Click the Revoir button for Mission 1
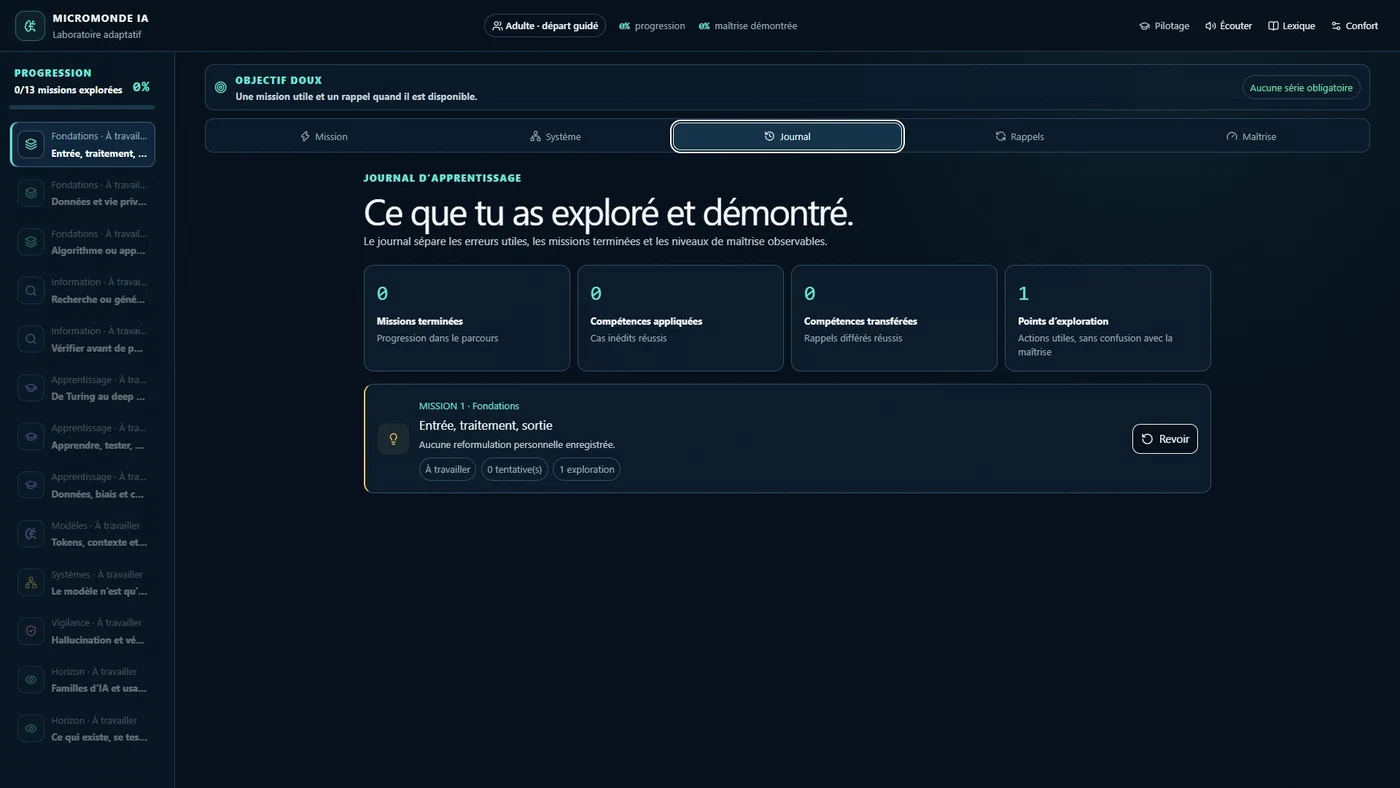Image resolution: width=1400 pixels, height=788 pixels. pos(1165,439)
